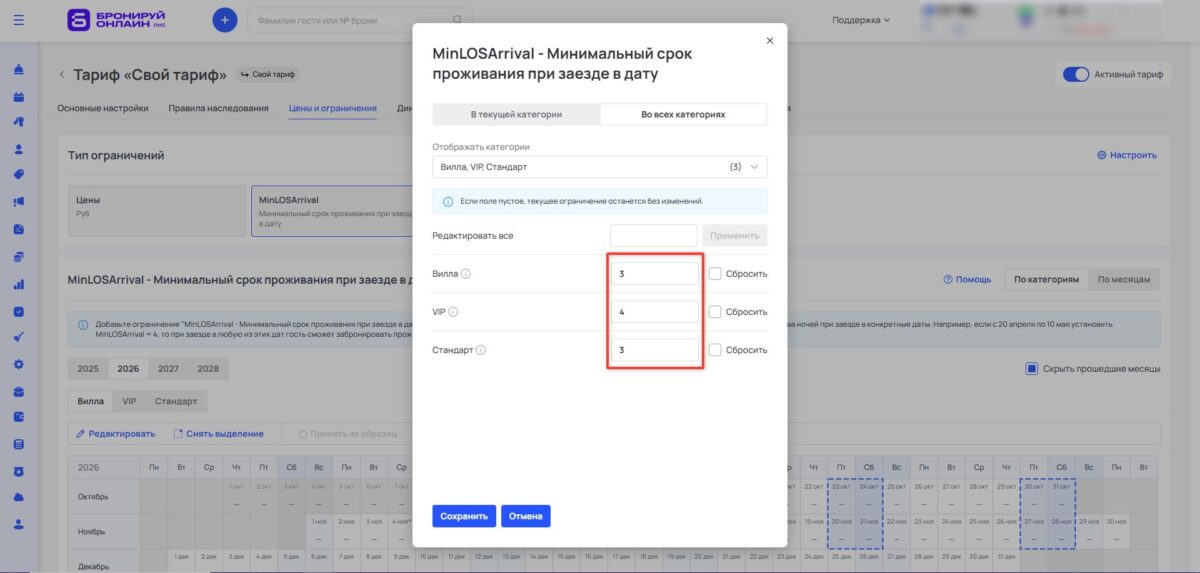Screen dimensions: 1200x573
Task: Click the Стандарт value field containing 3
Action: pyautogui.click(x=655, y=350)
